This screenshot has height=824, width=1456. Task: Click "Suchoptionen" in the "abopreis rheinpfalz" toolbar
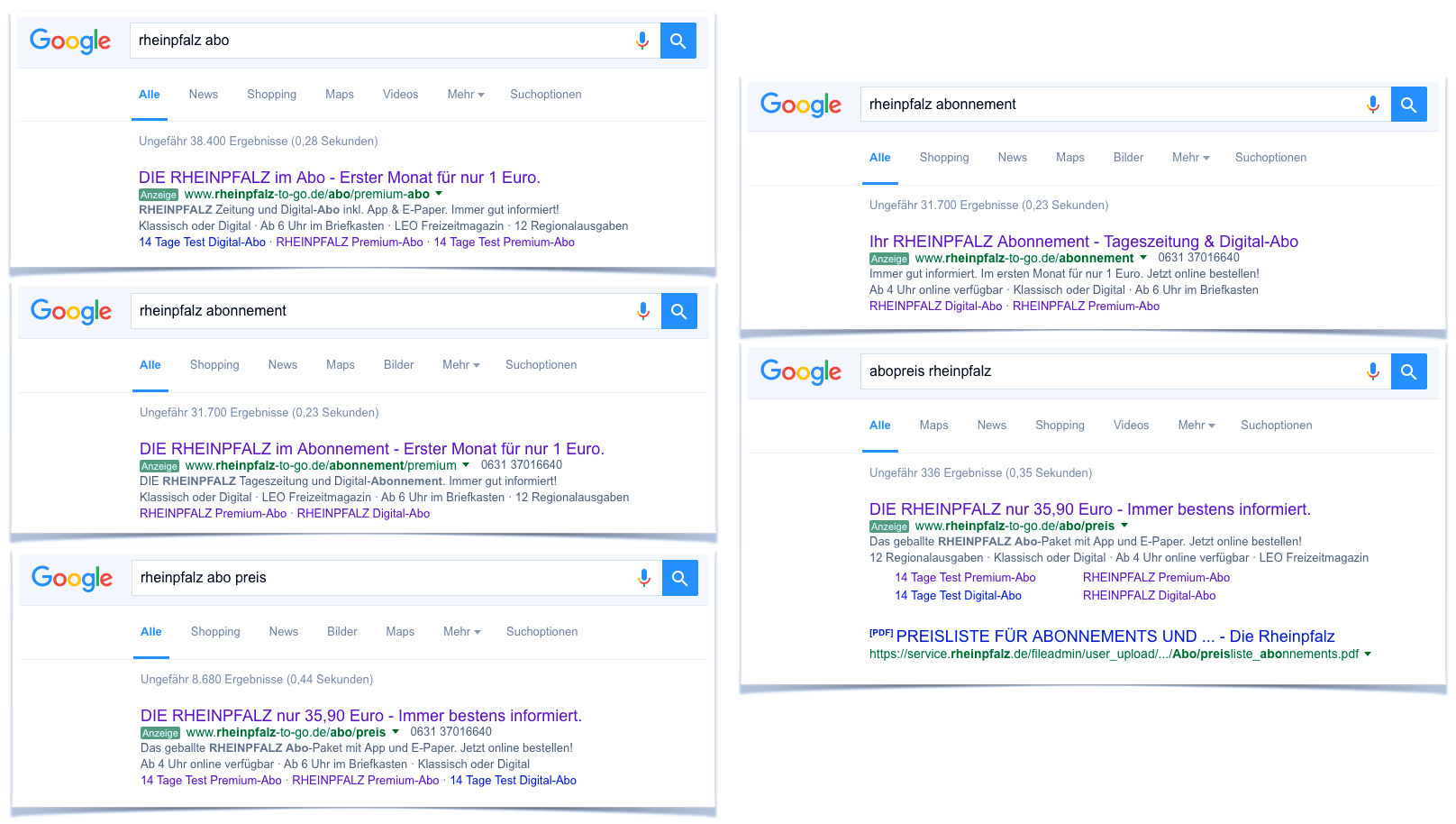coord(1276,425)
